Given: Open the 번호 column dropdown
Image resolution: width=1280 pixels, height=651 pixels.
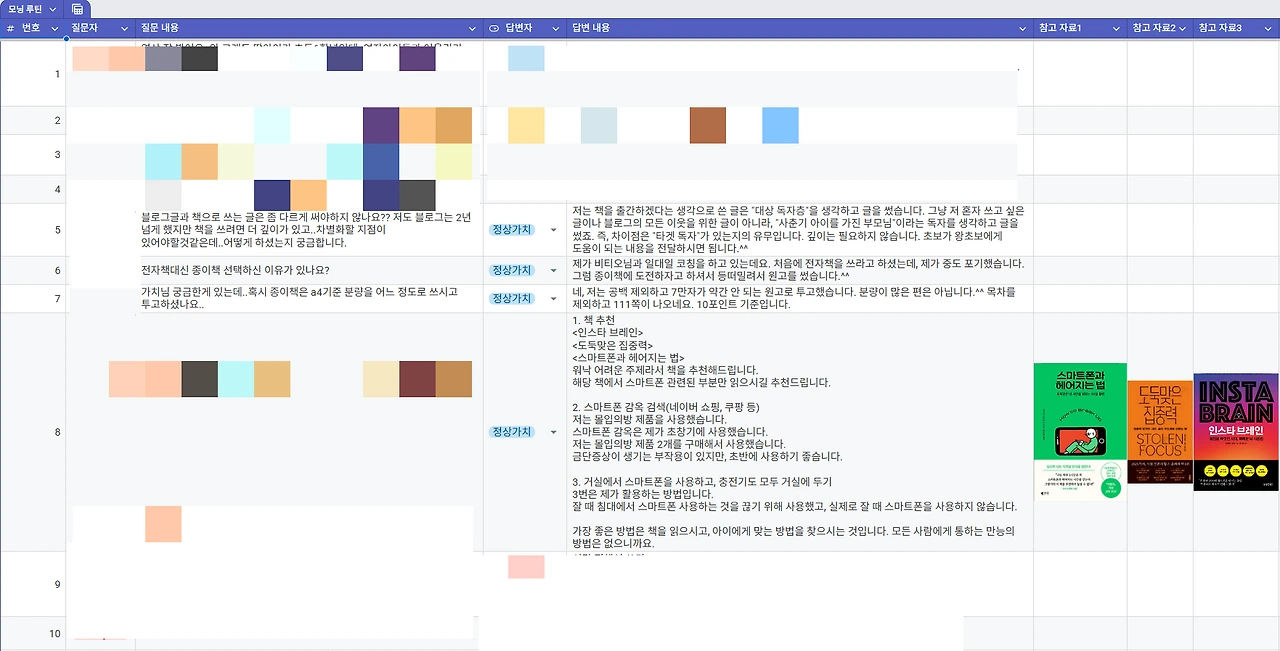Looking at the screenshot, I should point(56,28).
